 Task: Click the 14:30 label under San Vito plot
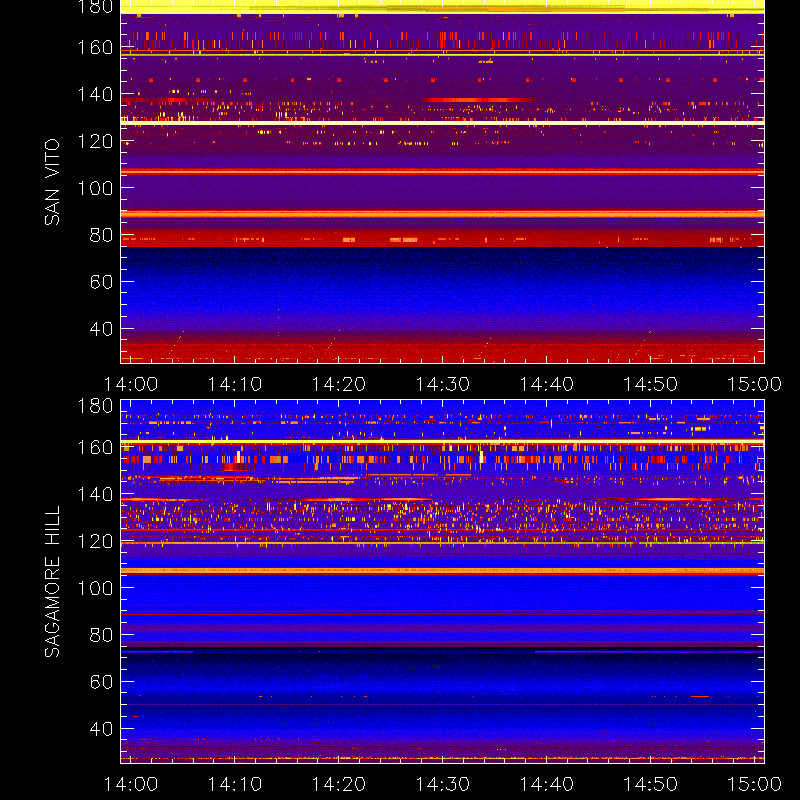442,384
